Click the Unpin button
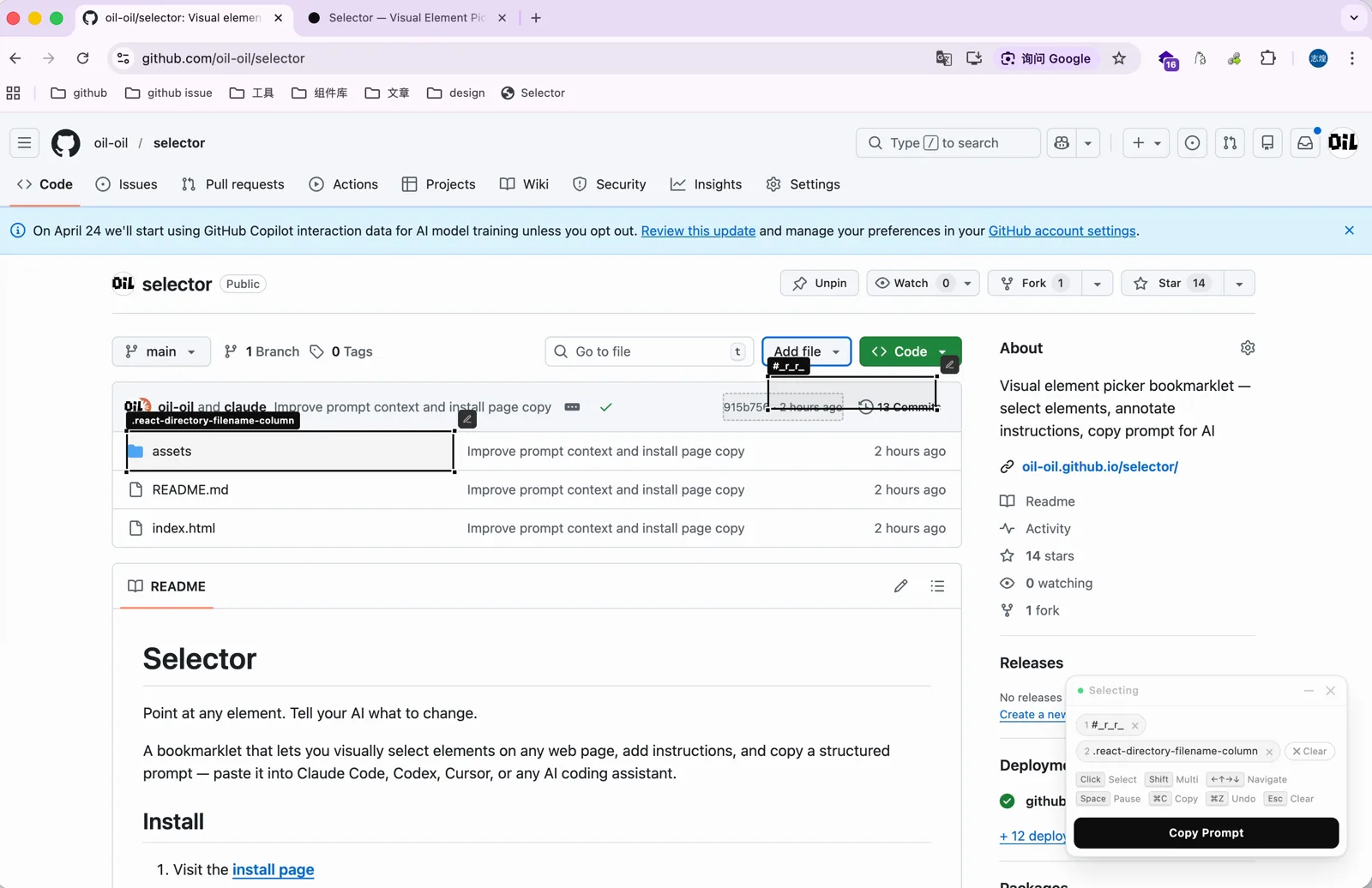Image resolution: width=1372 pixels, height=888 pixels. pos(819,284)
